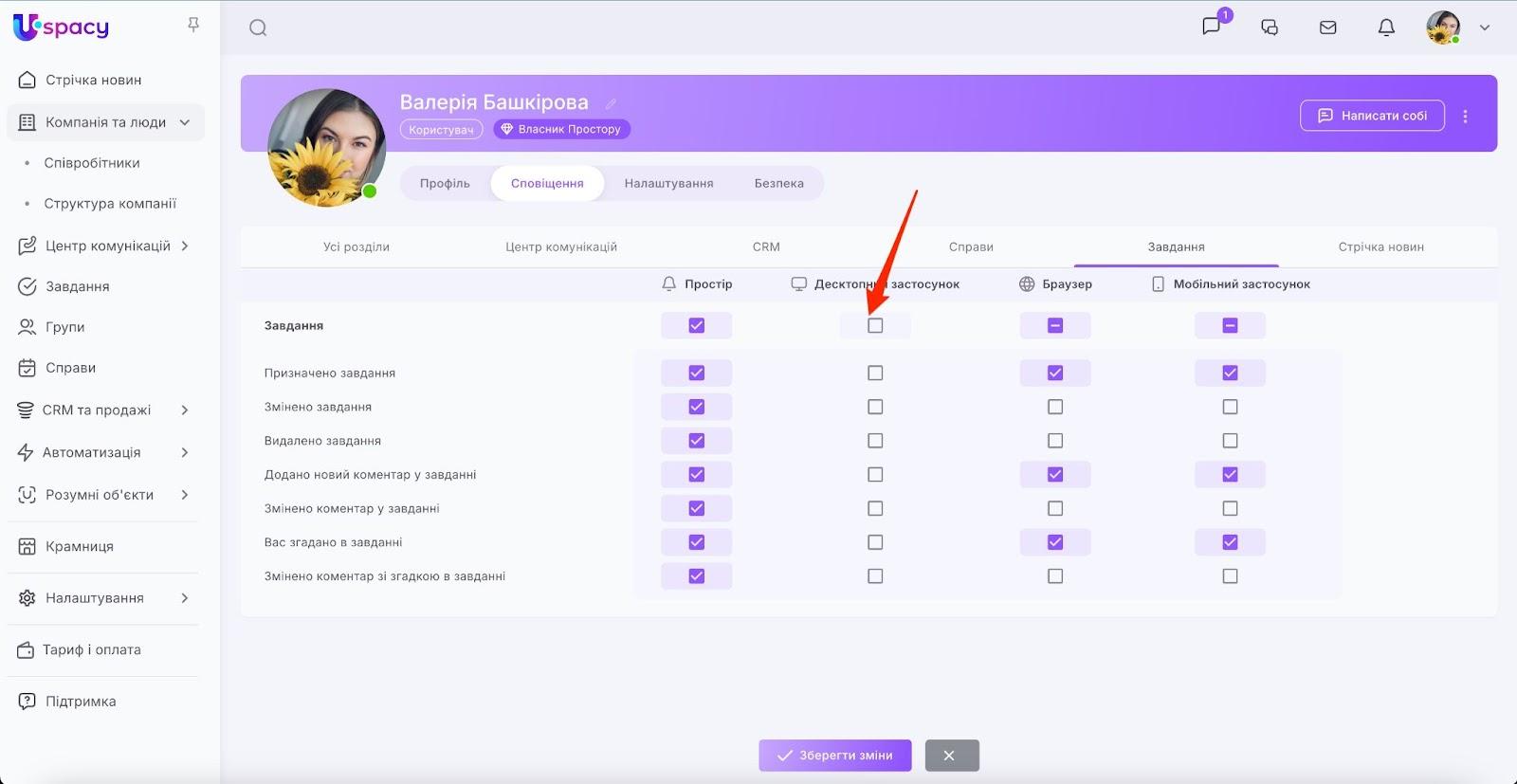1517x784 pixels.
Task: Click the notifications bell icon in header
Action: 1386,27
